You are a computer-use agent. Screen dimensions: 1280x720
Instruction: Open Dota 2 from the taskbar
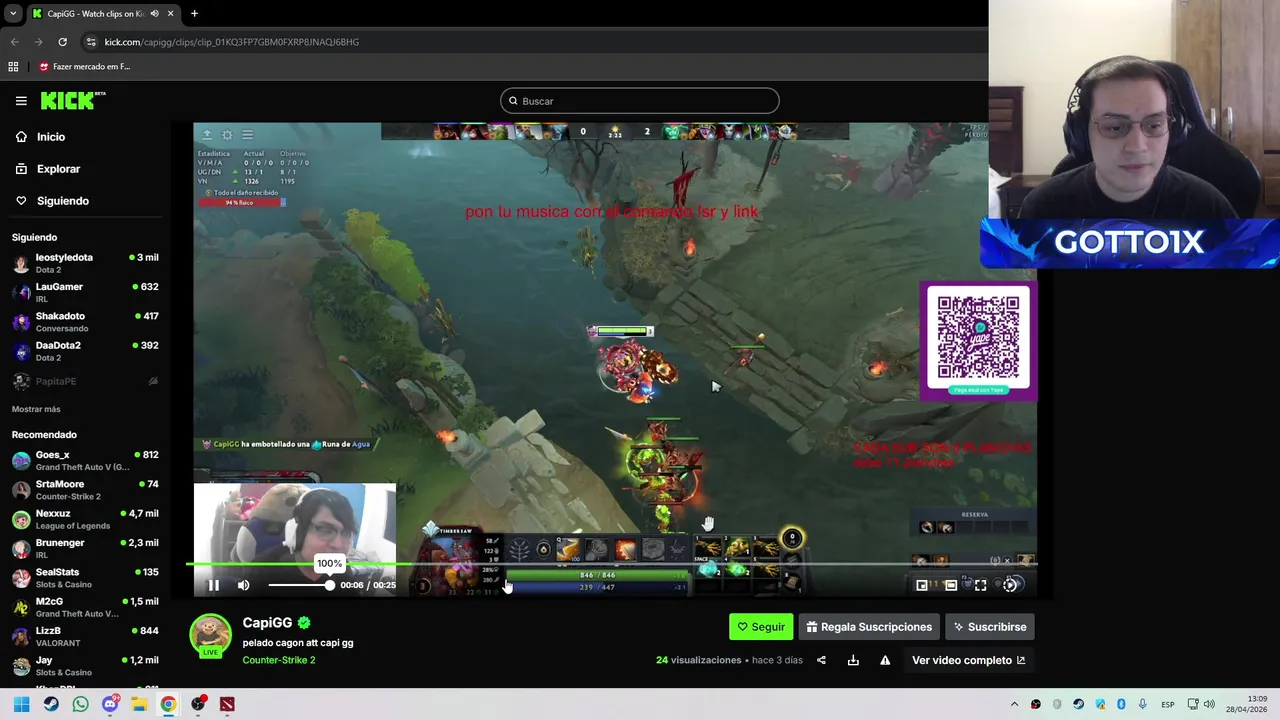click(x=227, y=704)
